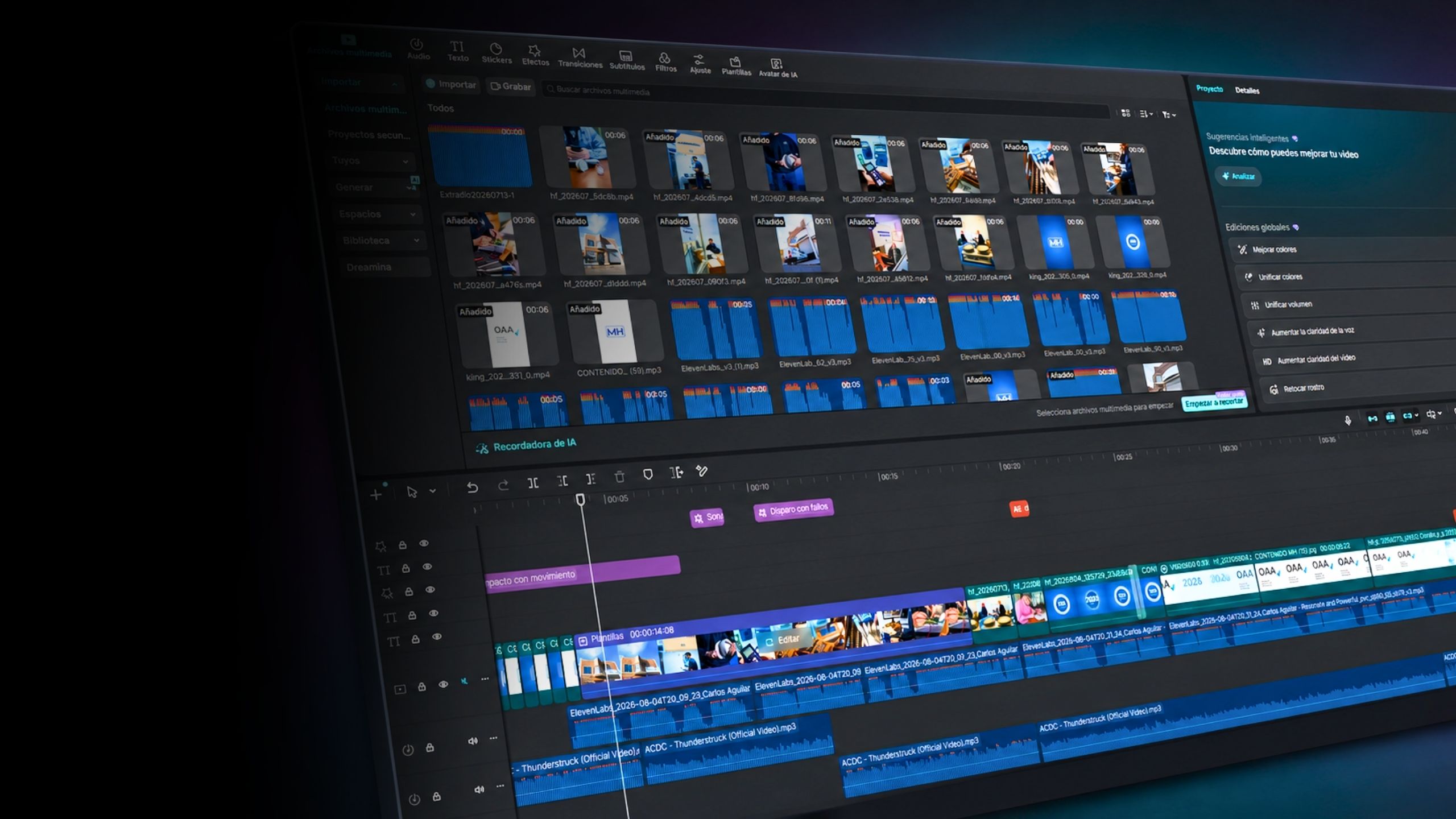
Task: Open the Recordadora de IA tool
Action: (x=527, y=445)
